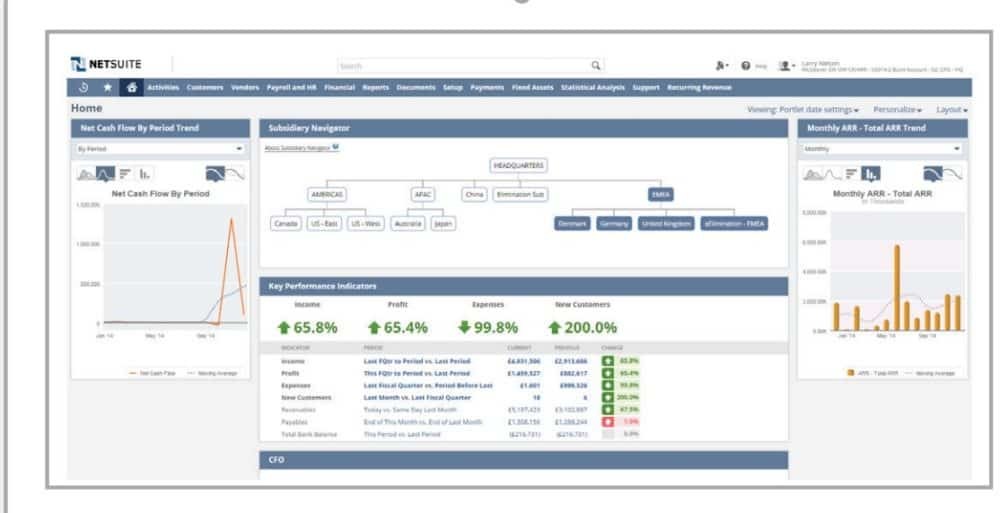
Task: Open the By Period dropdown
Action: pos(160,148)
